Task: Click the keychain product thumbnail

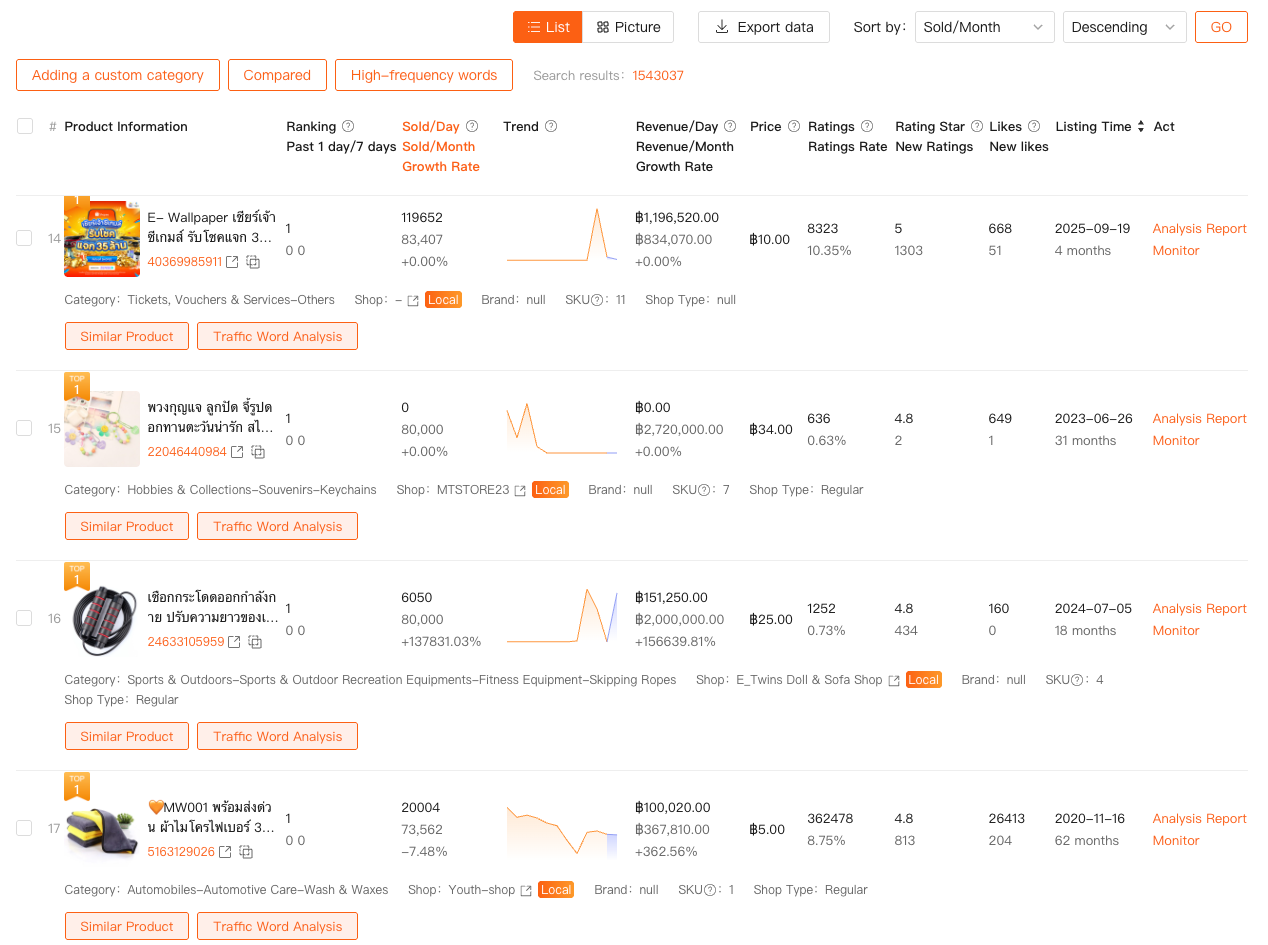Action: point(102,428)
